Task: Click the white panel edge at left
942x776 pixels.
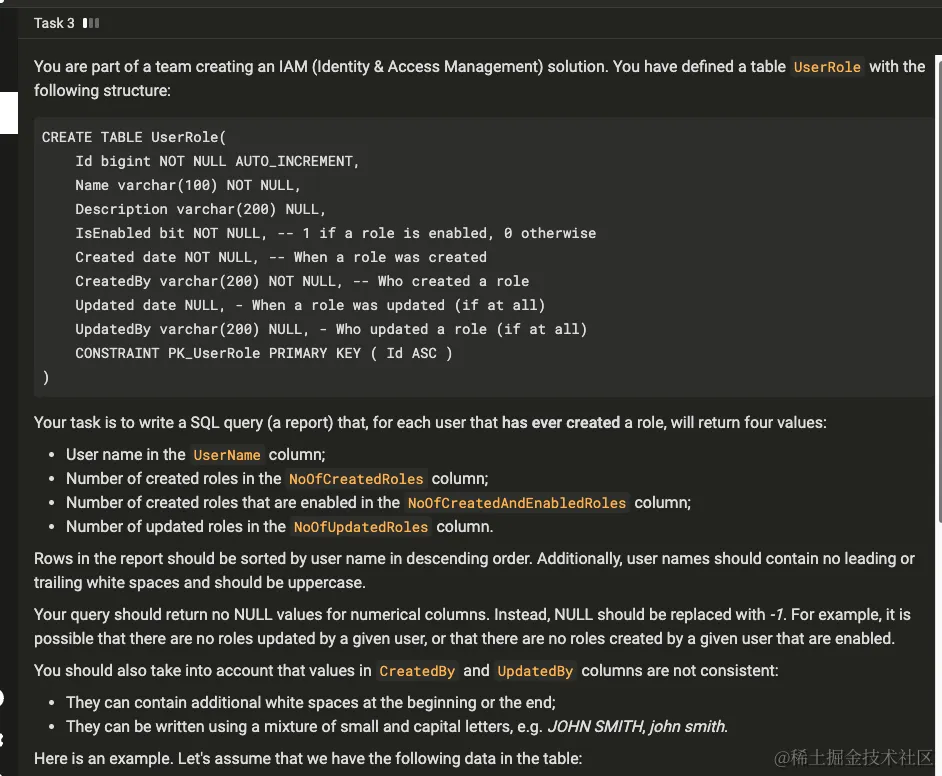Action: [x=8, y=113]
